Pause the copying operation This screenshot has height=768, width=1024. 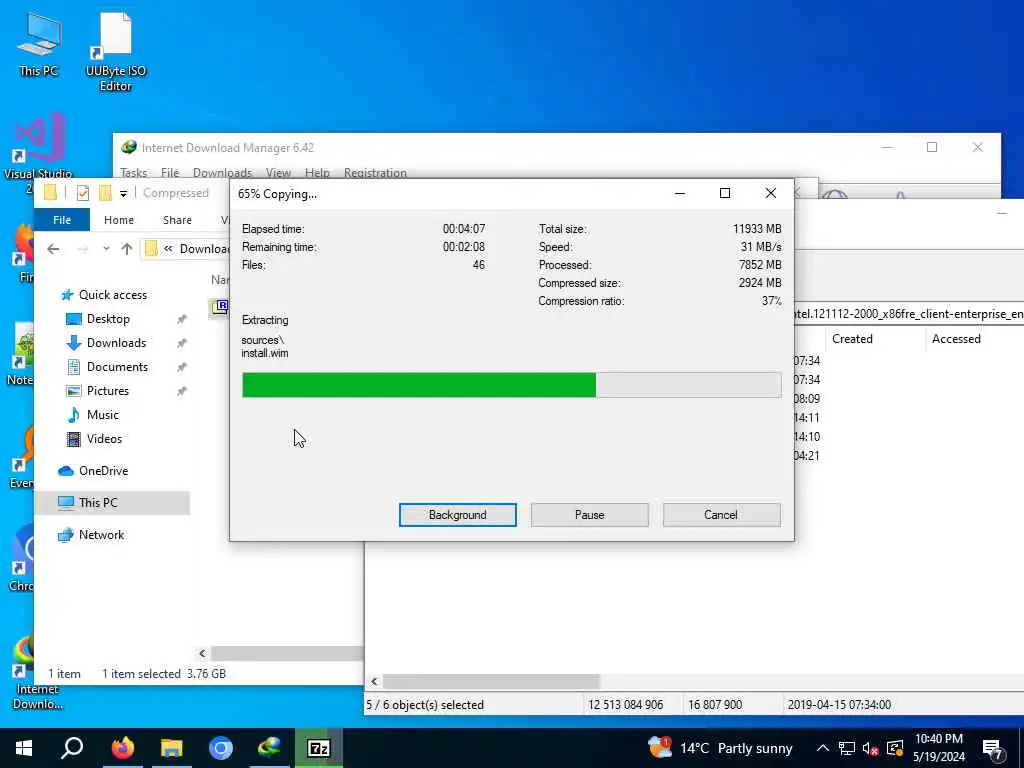[x=590, y=515]
